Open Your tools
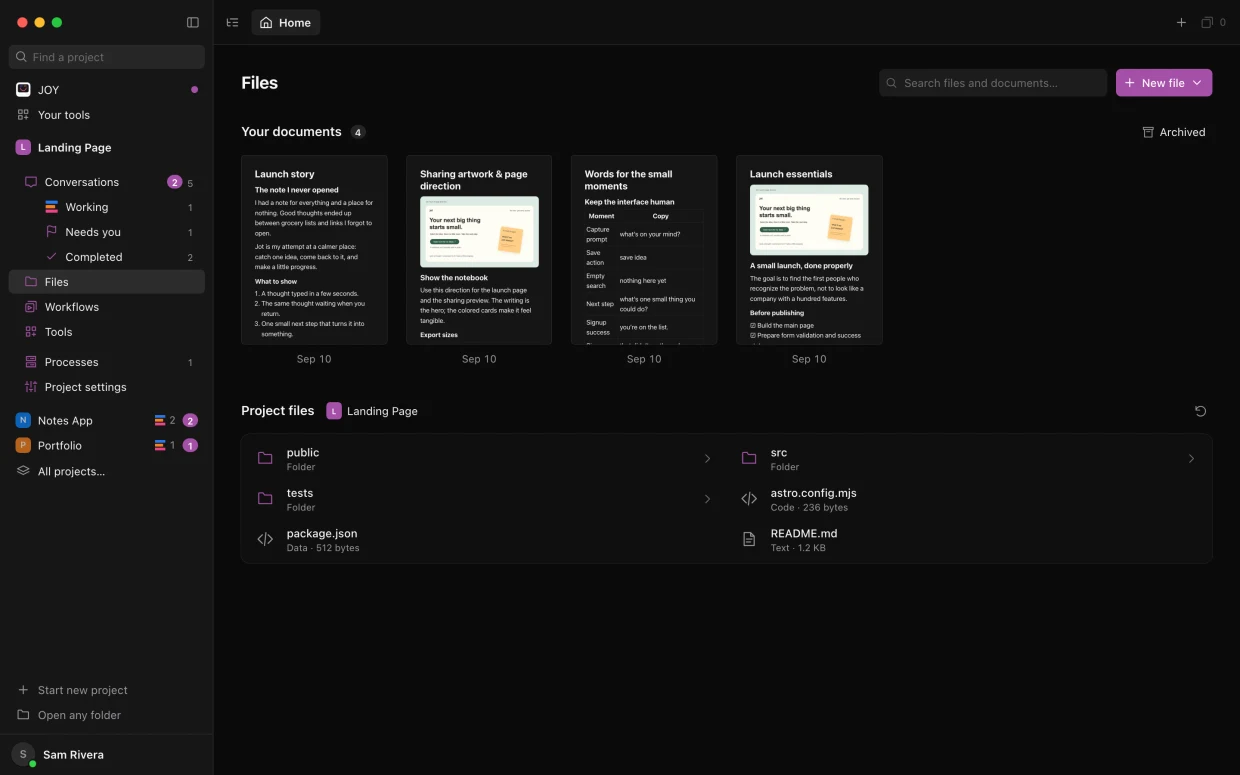The image size is (1240, 775). 107,115
